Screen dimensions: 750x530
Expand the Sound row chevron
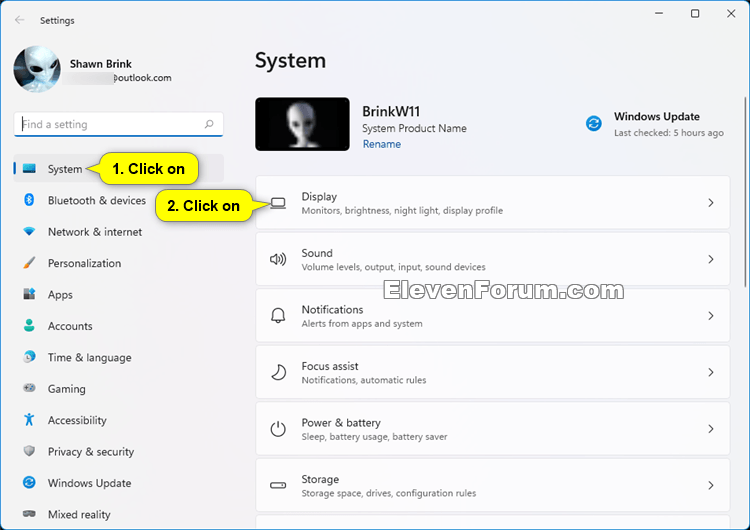(711, 259)
